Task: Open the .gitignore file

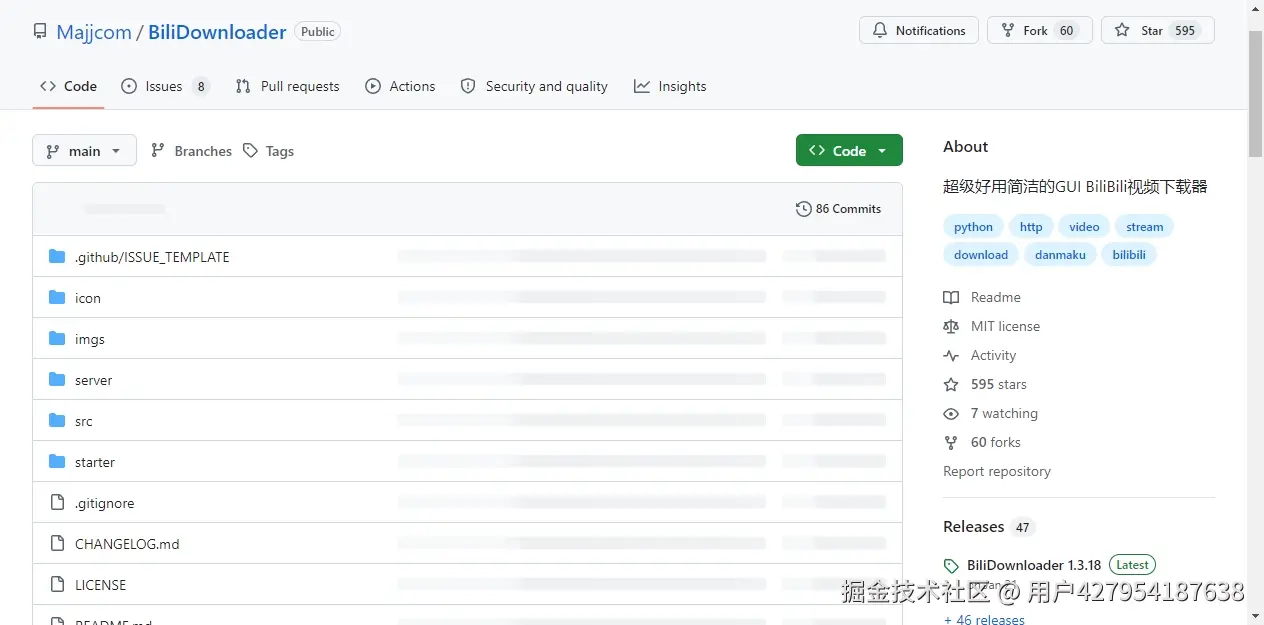Action: [x=104, y=503]
